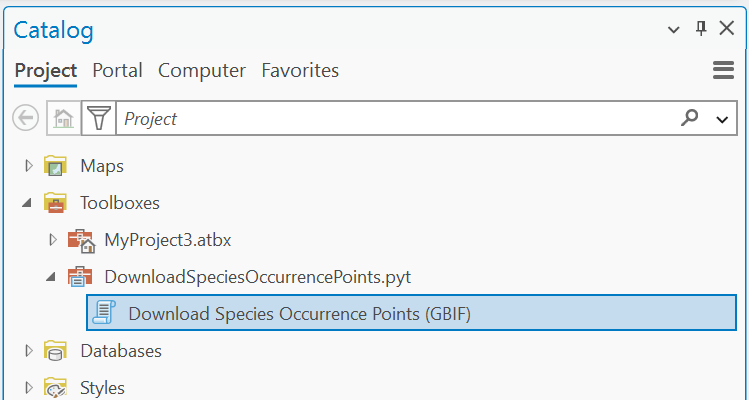Toggle auto-hide pin for Catalog pane
The height and width of the screenshot is (400, 749).
[x=700, y=29]
